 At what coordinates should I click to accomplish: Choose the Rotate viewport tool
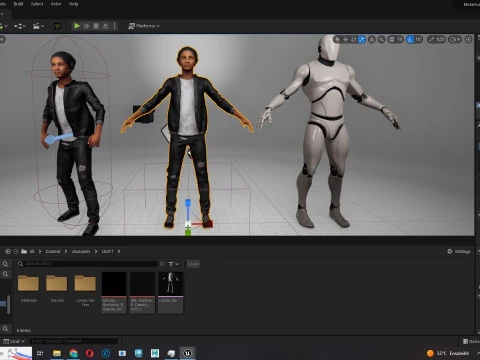[x=354, y=40]
